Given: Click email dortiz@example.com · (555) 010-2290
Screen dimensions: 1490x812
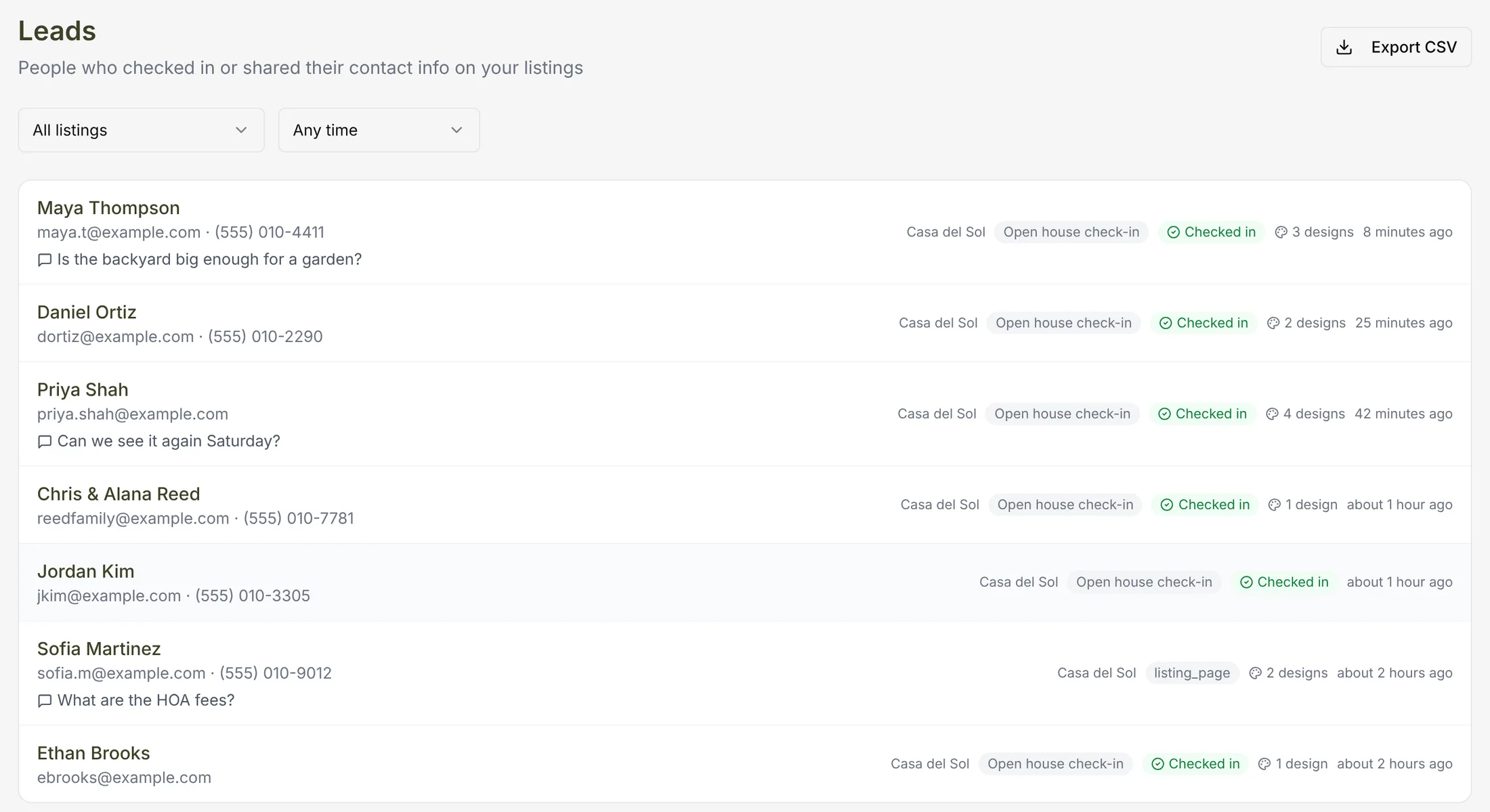Looking at the screenshot, I should coord(180,337).
